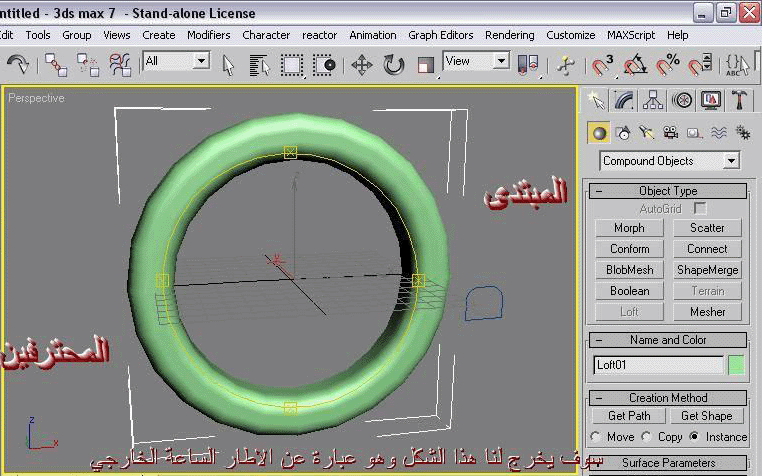762x476 pixels.
Task: Activate Select and Rotate tool
Action: (394, 65)
